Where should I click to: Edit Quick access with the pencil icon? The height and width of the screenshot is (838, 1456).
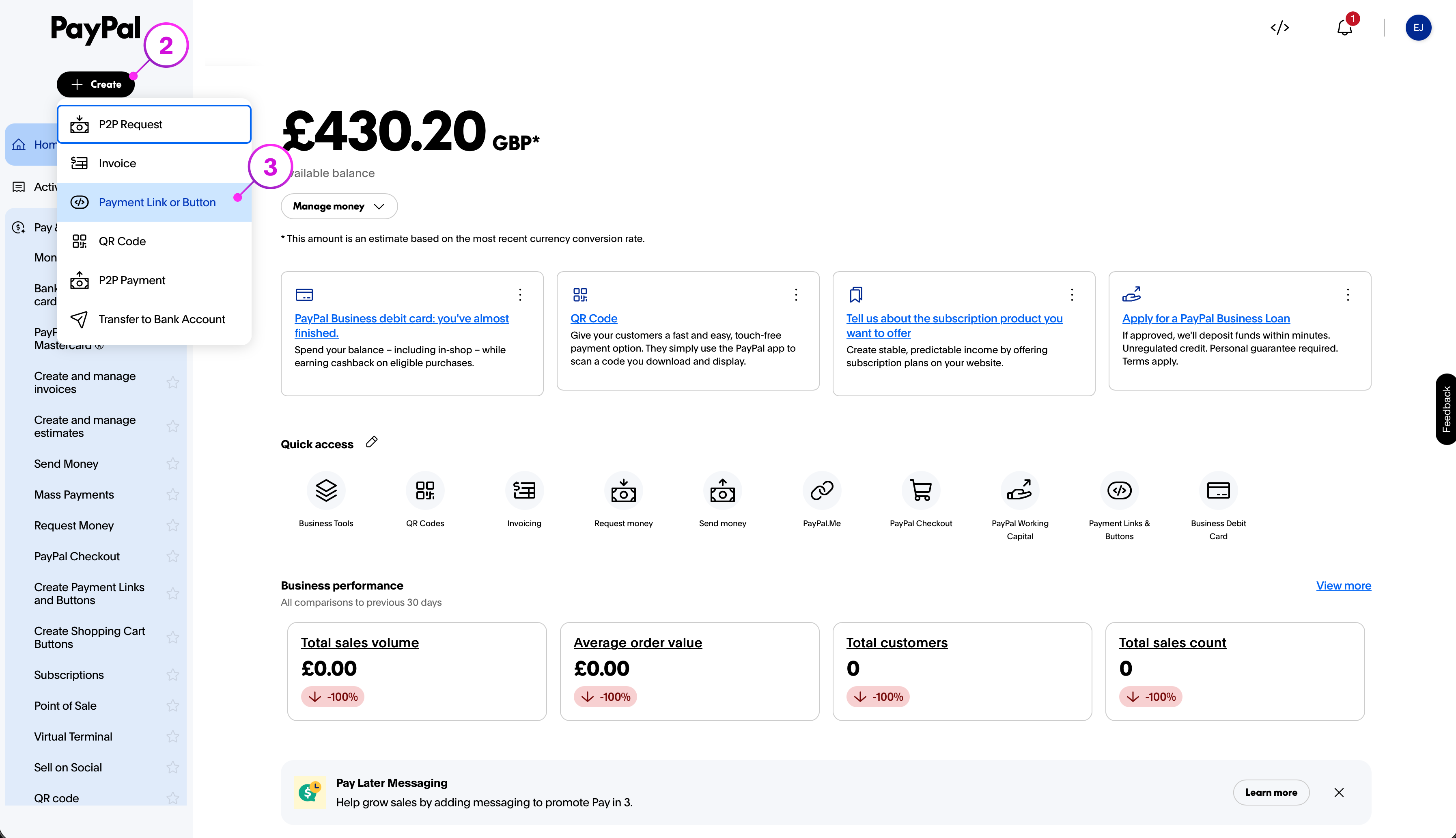(372, 442)
